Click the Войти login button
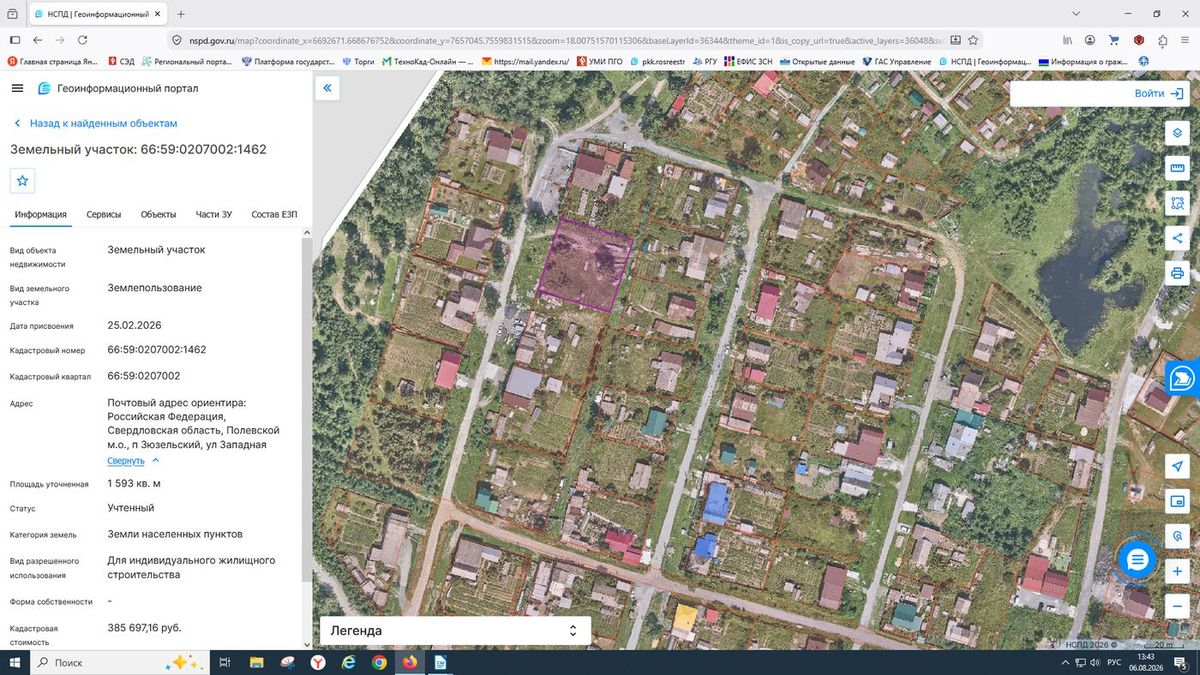1200x675 pixels. click(x=1159, y=93)
